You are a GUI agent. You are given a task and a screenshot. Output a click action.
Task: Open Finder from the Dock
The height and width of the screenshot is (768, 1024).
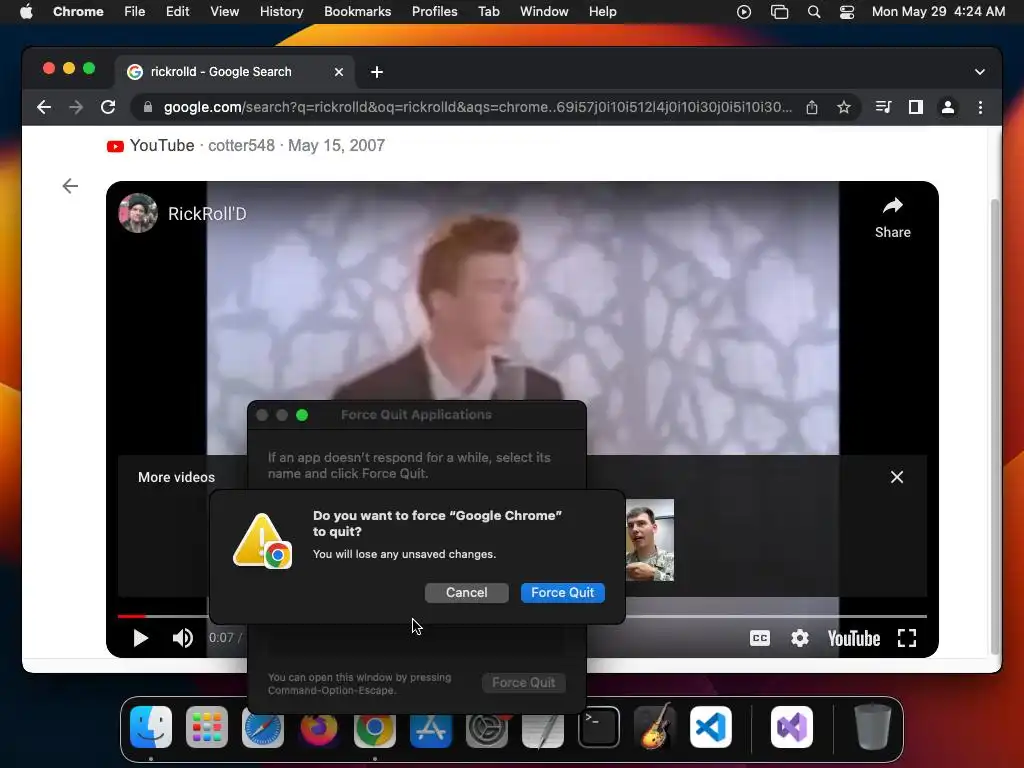(151, 727)
